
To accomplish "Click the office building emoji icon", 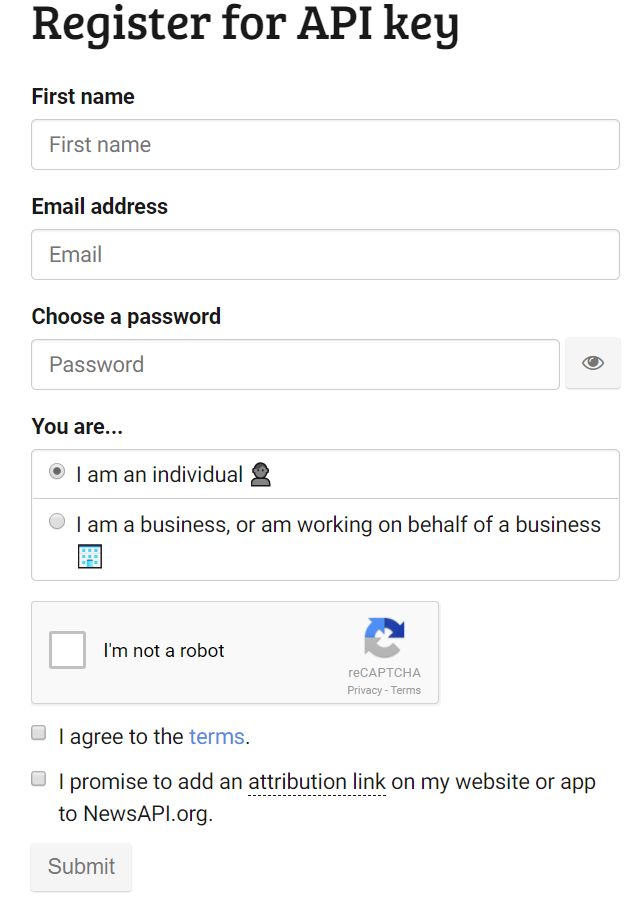I will pos(90,557).
